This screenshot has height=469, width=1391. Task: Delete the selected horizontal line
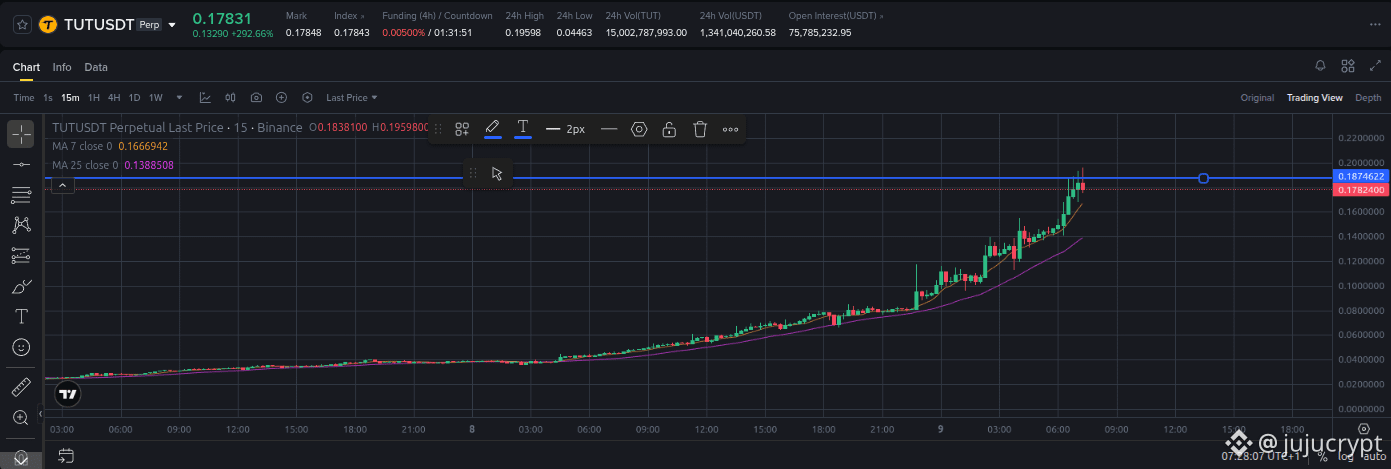tap(700, 129)
